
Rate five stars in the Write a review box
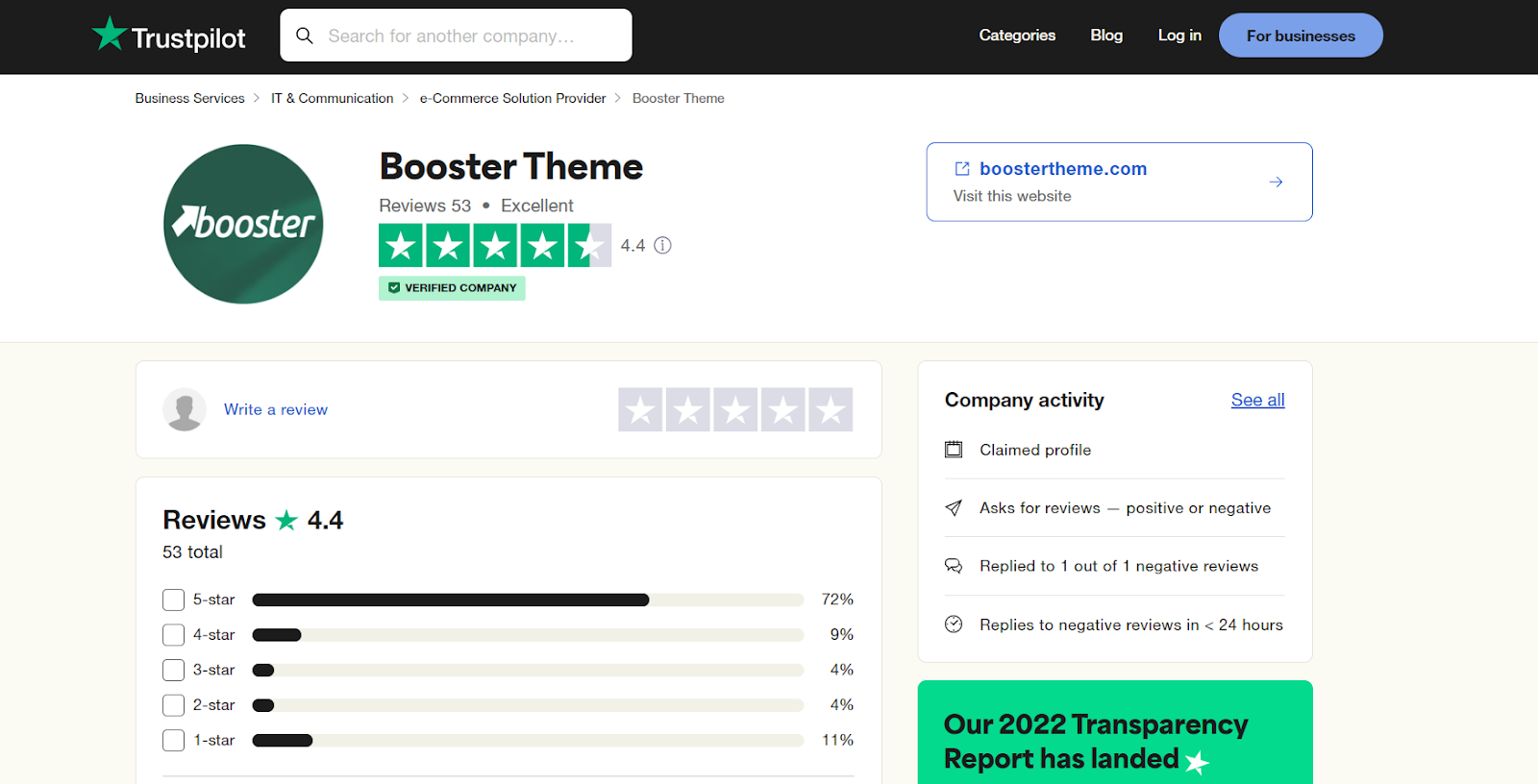click(831, 409)
